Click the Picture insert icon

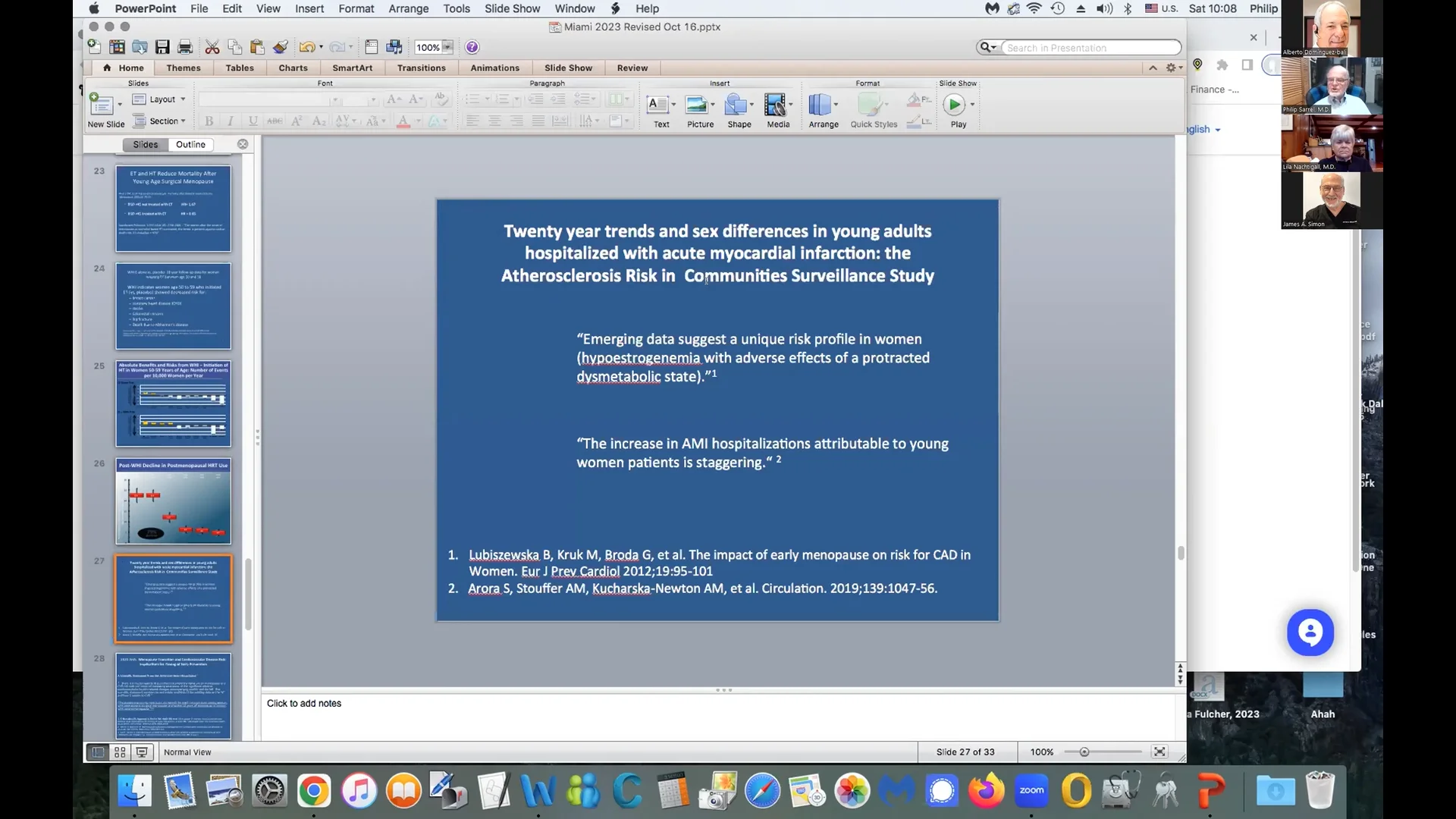696,104
